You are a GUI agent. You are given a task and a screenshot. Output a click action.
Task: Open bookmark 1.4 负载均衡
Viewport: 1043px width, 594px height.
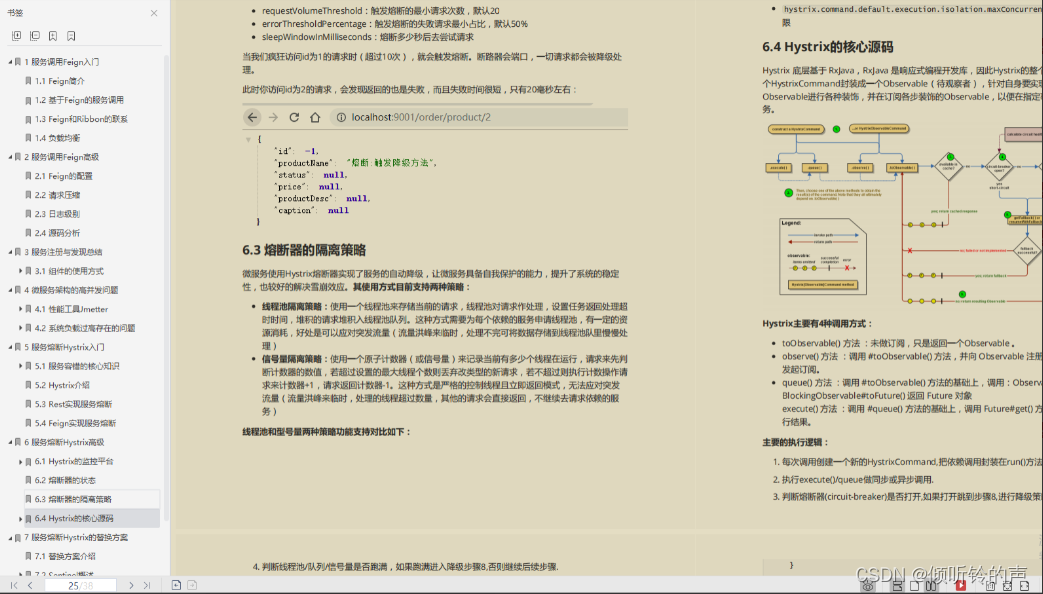coord(57,138)
